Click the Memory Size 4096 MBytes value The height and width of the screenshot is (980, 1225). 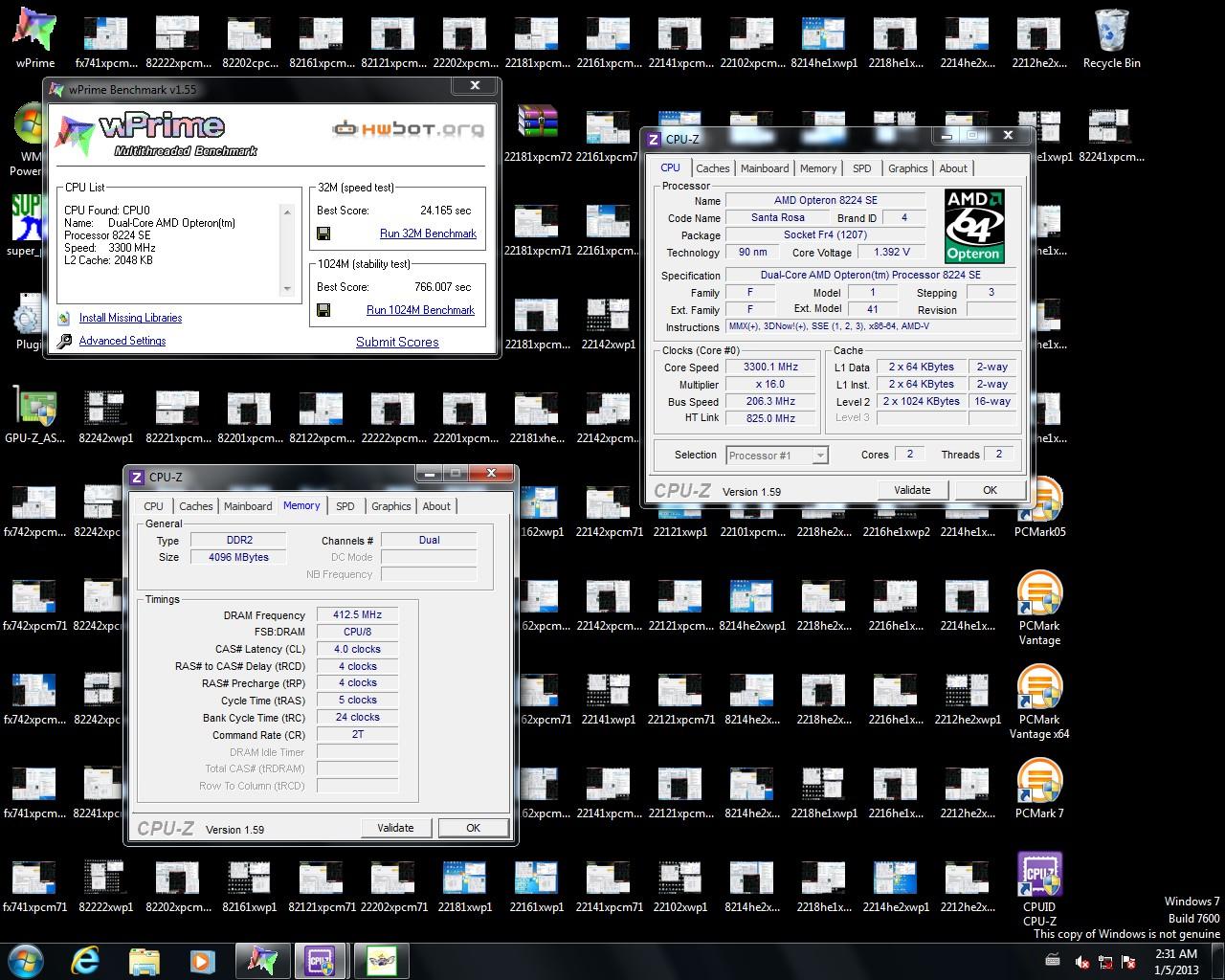coord(238,557)
